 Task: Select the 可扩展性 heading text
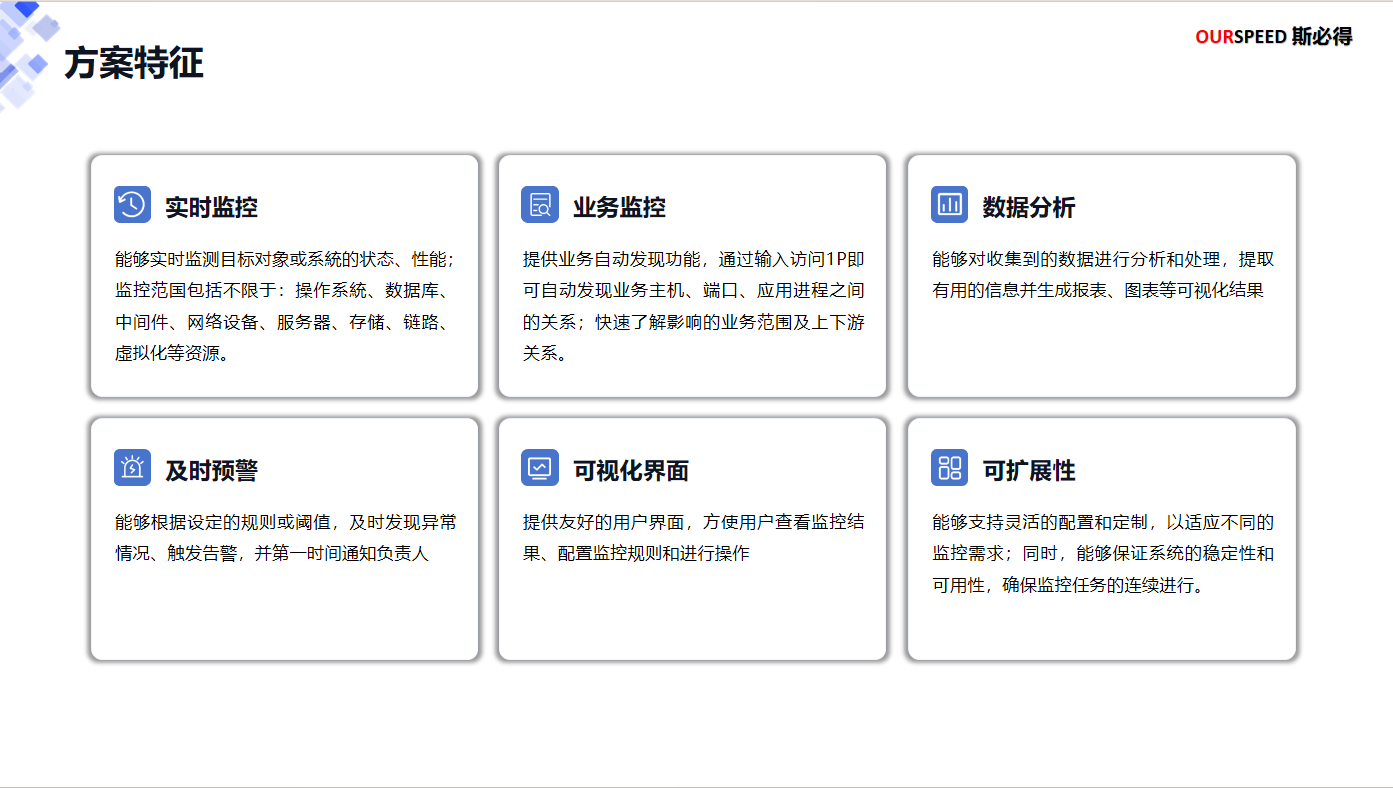[1028, 471]
